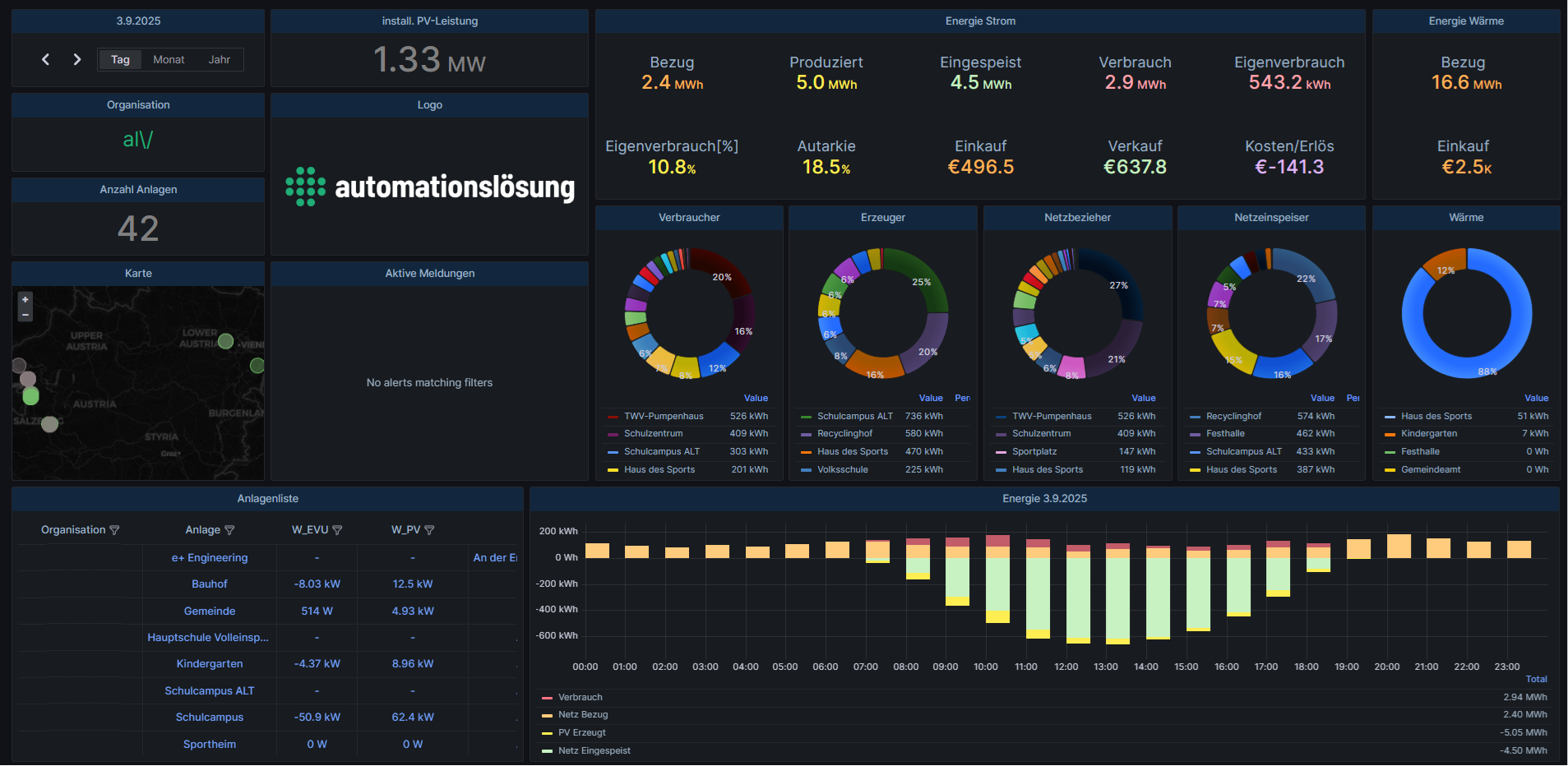Toggle Haus des Sports in Verbraucher legend
This screenshot has width=1568, height=766.
pos(659,469)
